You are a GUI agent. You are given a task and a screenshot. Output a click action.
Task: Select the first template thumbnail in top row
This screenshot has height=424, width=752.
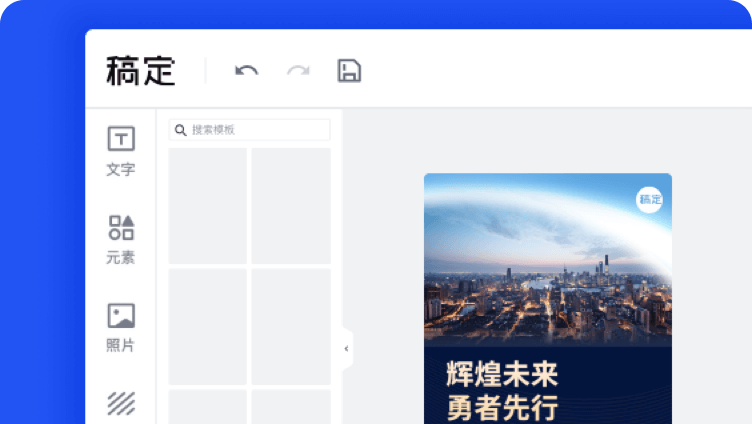coord(207,205)
